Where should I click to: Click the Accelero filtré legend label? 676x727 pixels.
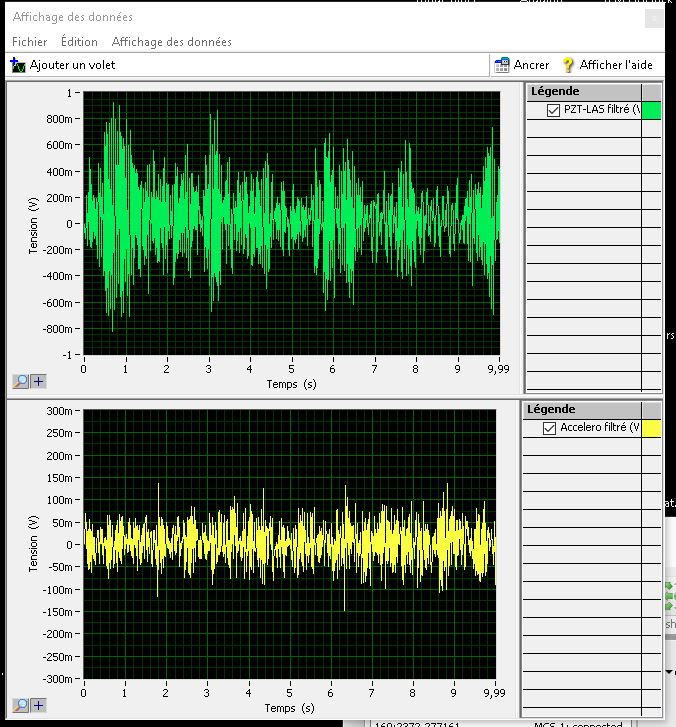pyautogui.click(x=598, y=428)
